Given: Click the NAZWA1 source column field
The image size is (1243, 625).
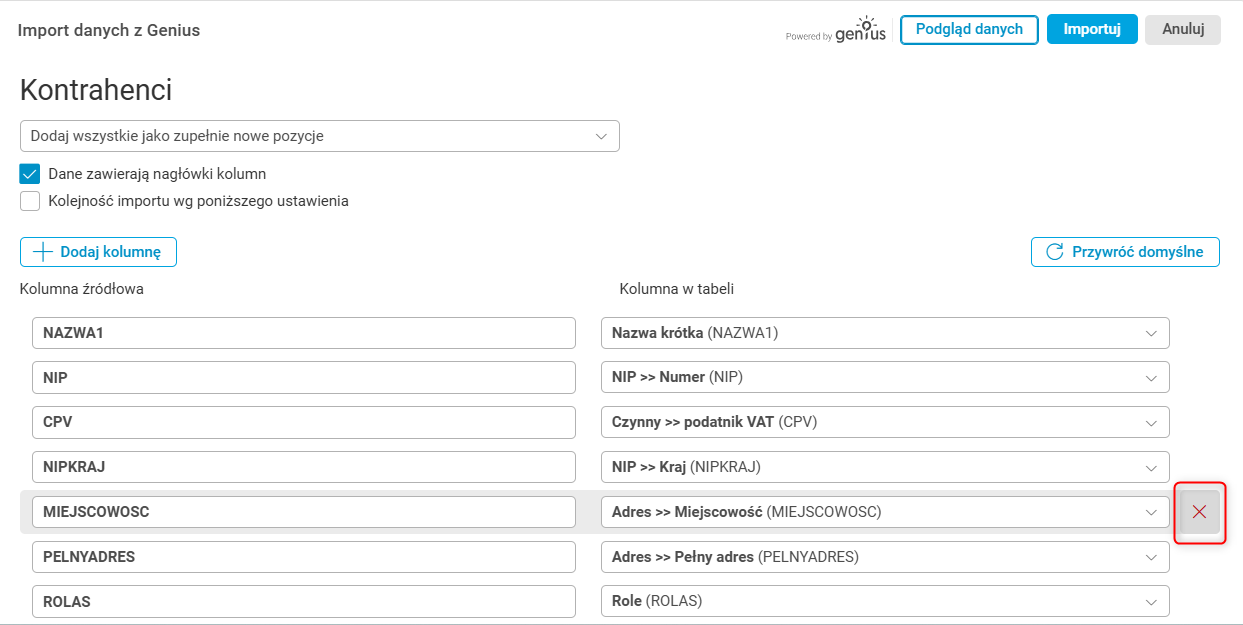Looking at the screenshot, I should pos(303,333).
